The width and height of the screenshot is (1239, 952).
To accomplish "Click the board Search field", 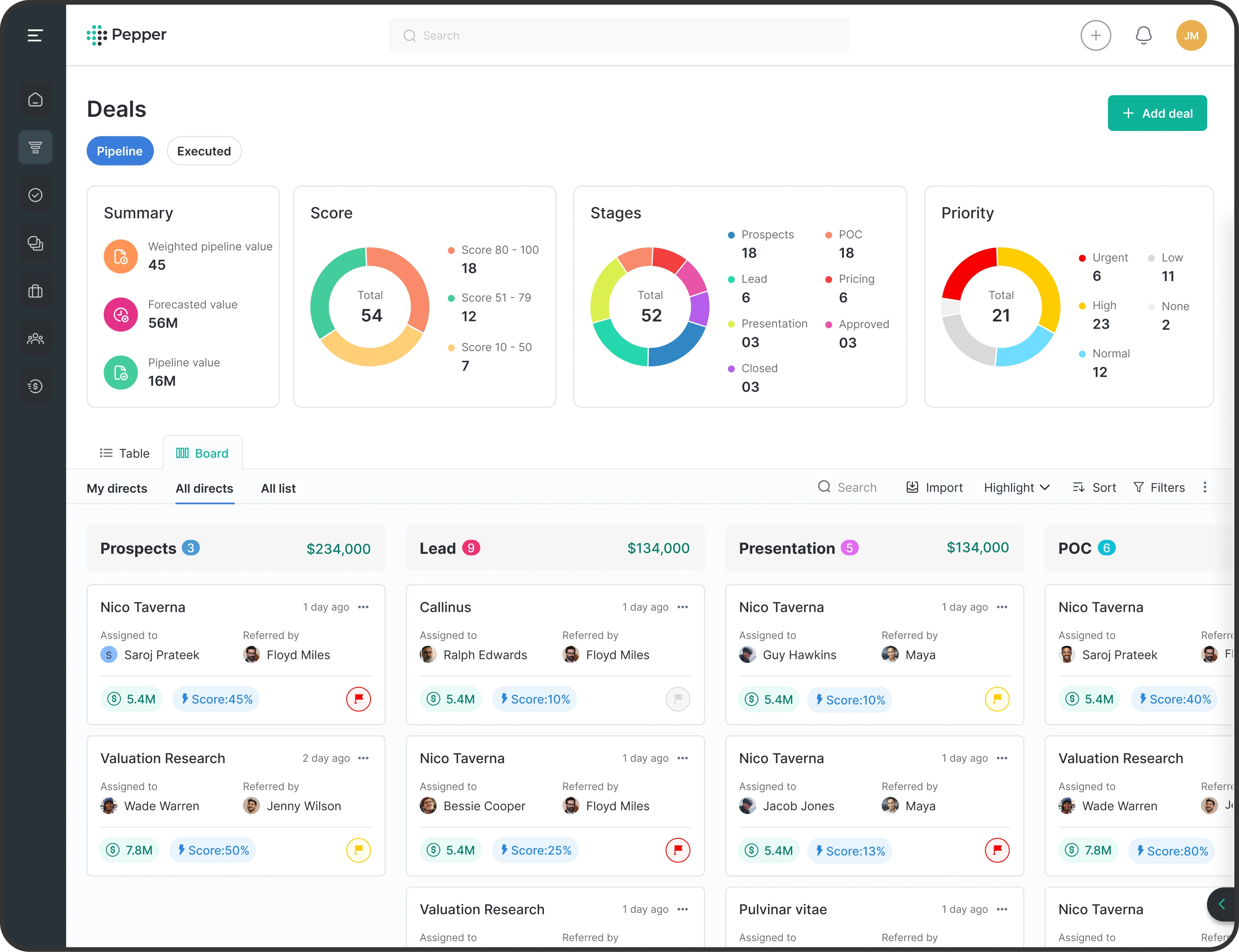I will click(x=848, y=487).
